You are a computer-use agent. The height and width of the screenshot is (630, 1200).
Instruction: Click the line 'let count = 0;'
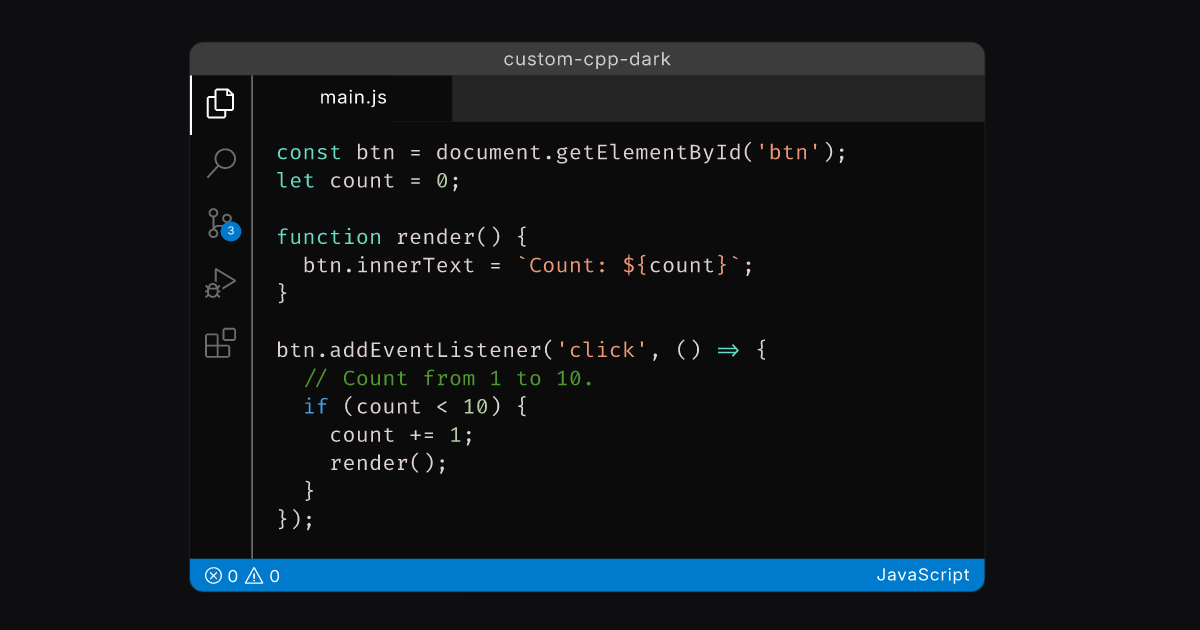(368, 181)
